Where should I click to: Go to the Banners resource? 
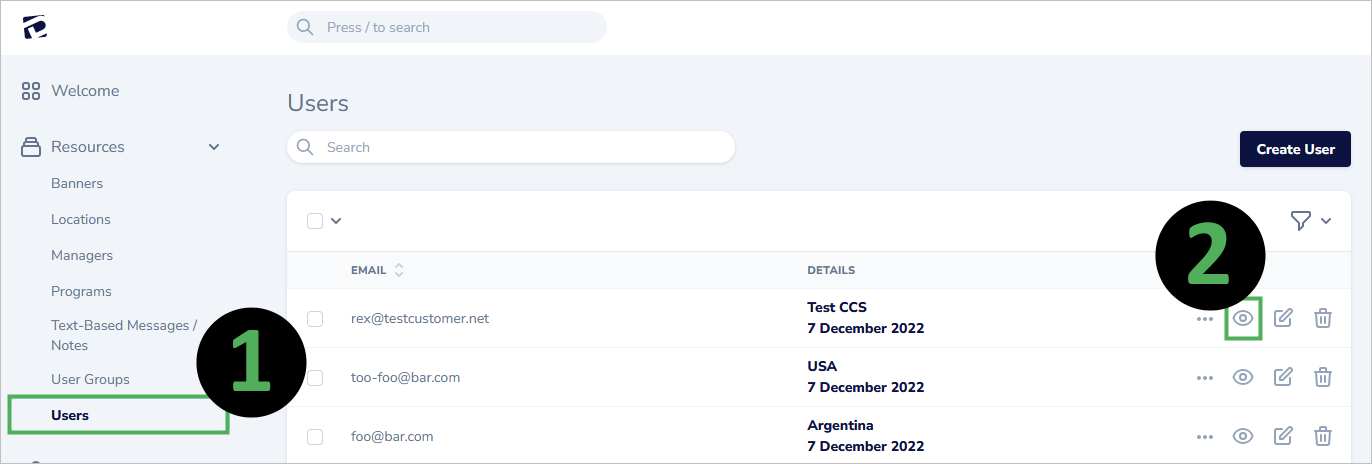point(77,183)
